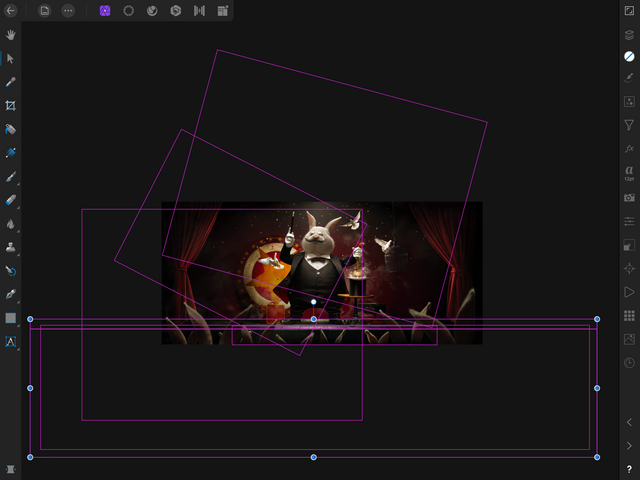Select the Burn flame tool
The width and height of the screenshot is (640, 480).
pos(11,224)
